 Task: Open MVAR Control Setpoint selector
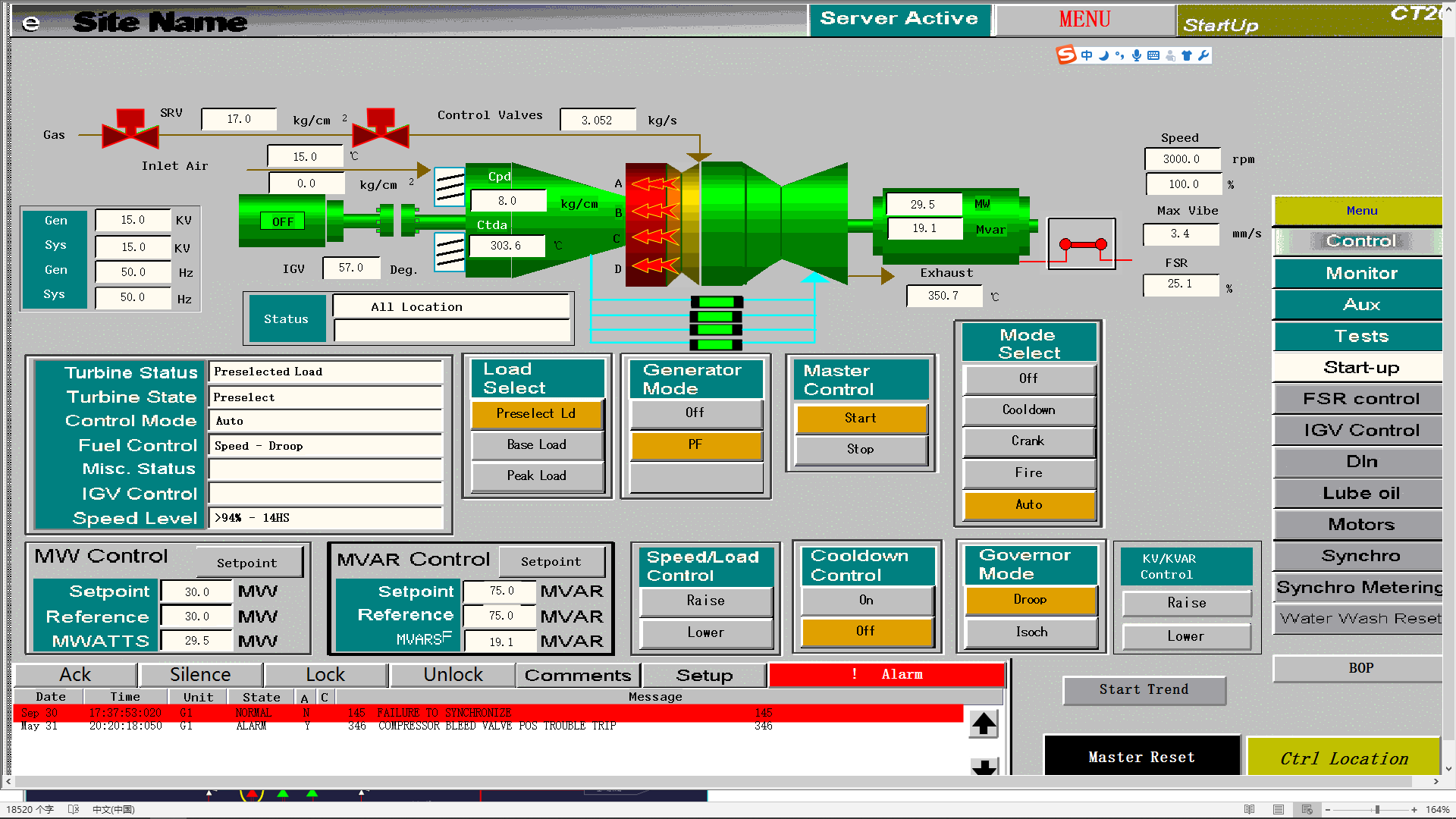[551, 562]
